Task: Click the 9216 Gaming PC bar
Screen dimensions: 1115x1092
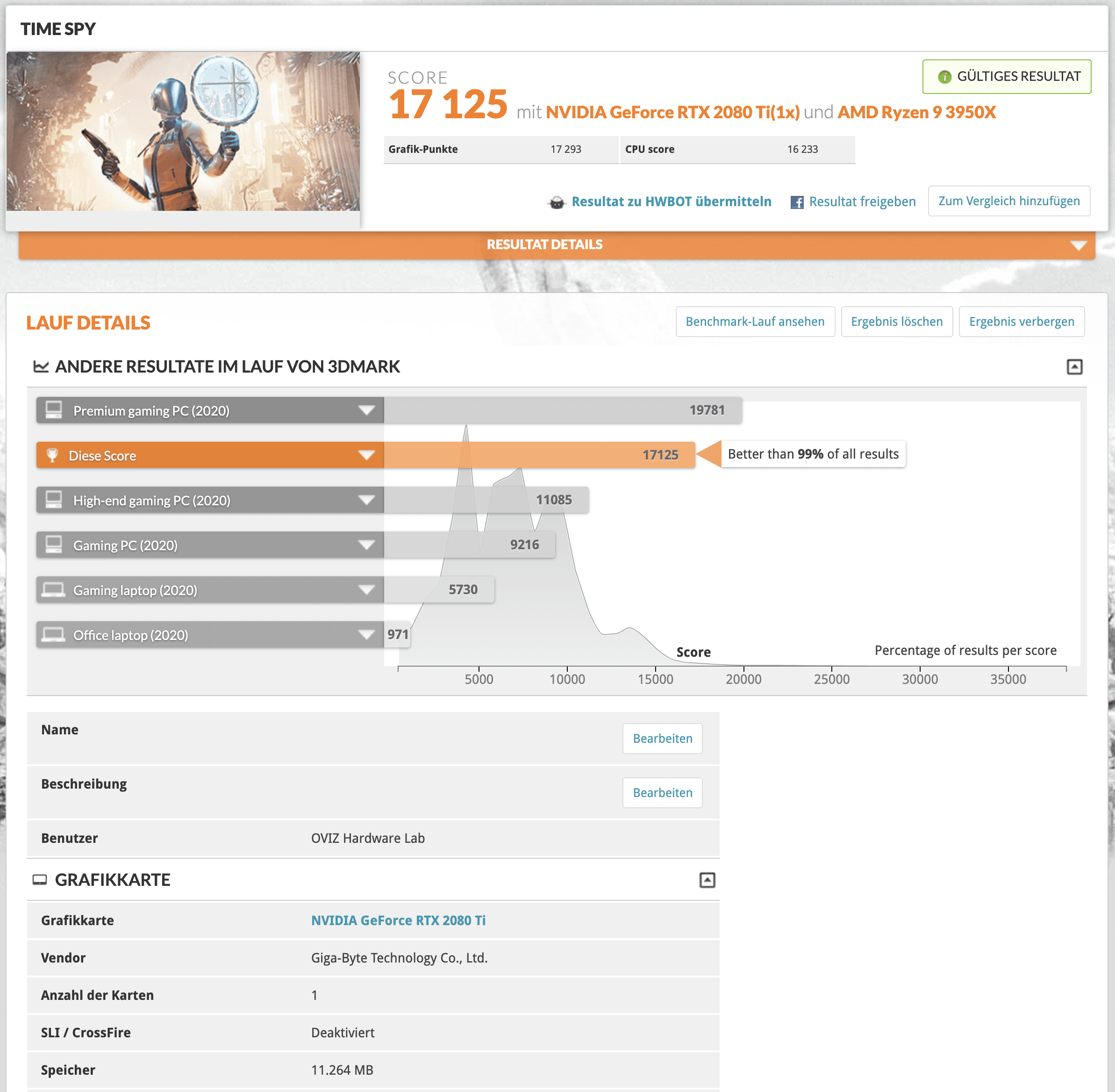Action: [x=470, y=544]
